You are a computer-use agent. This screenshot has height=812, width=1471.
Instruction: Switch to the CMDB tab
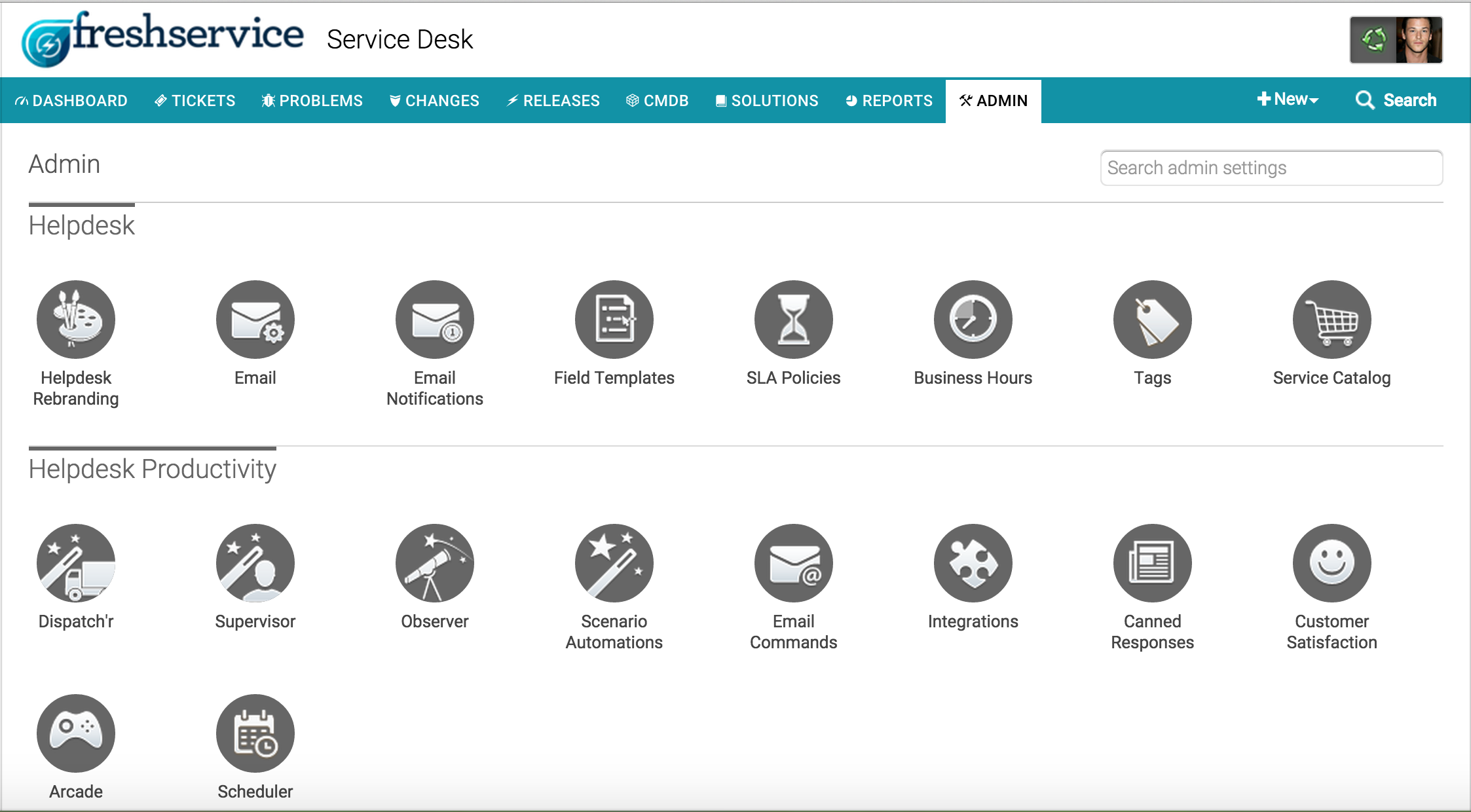click(658, 101)
